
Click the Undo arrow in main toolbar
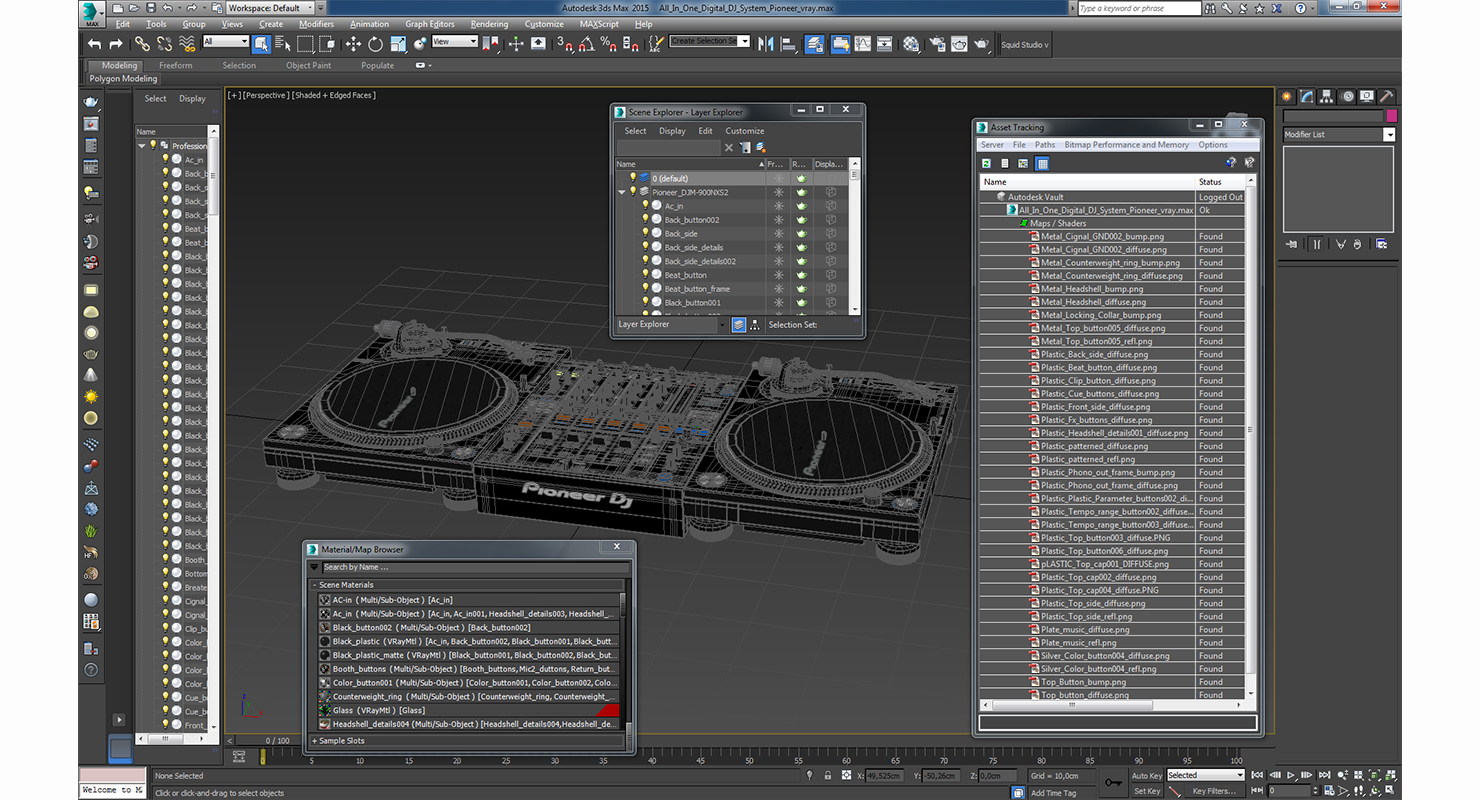[x=94, y=44]
